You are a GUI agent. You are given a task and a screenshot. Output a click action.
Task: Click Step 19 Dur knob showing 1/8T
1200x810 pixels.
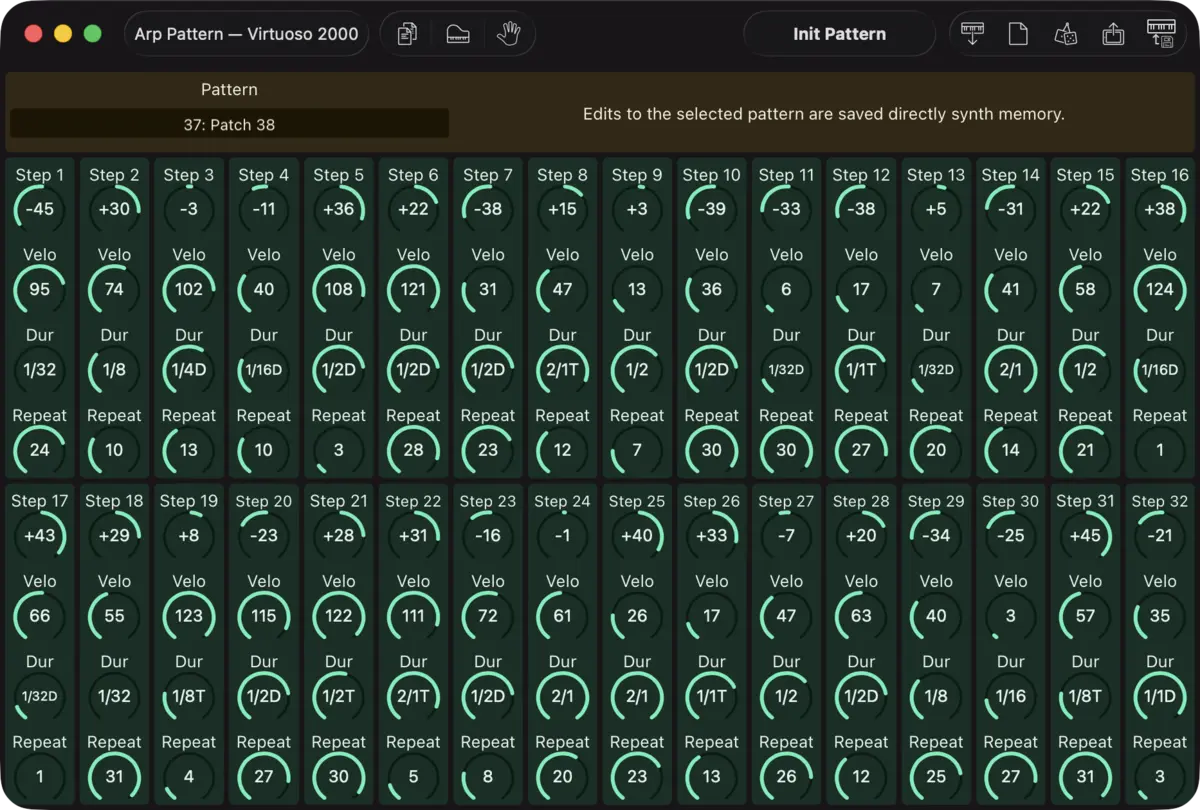point(189,696)
